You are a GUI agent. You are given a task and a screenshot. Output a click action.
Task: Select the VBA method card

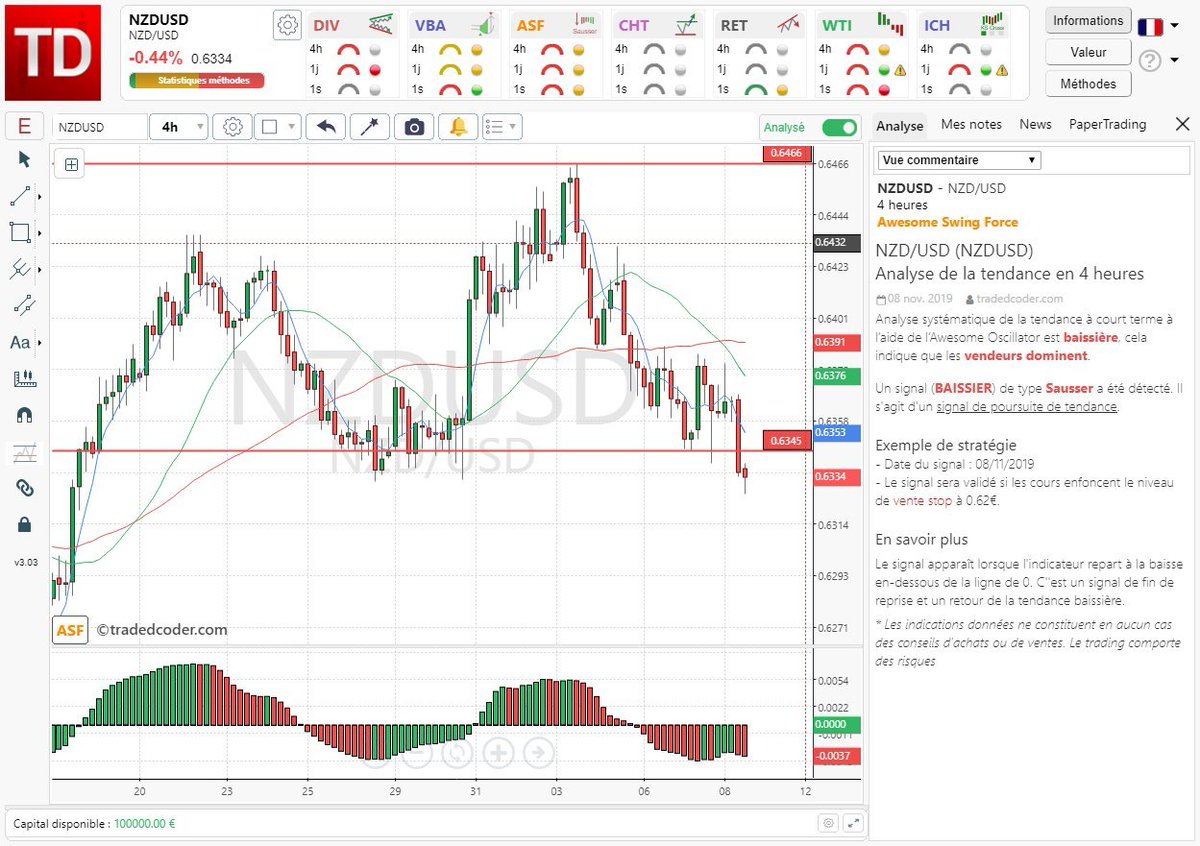455,55
